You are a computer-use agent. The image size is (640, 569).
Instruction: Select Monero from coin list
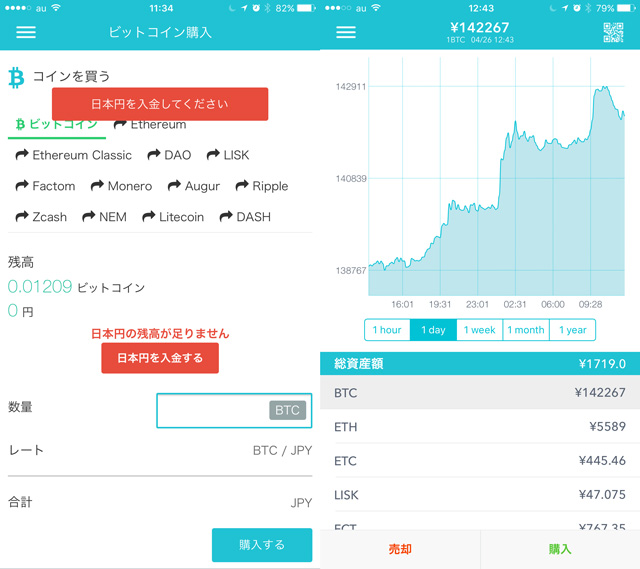coord(121,186)
